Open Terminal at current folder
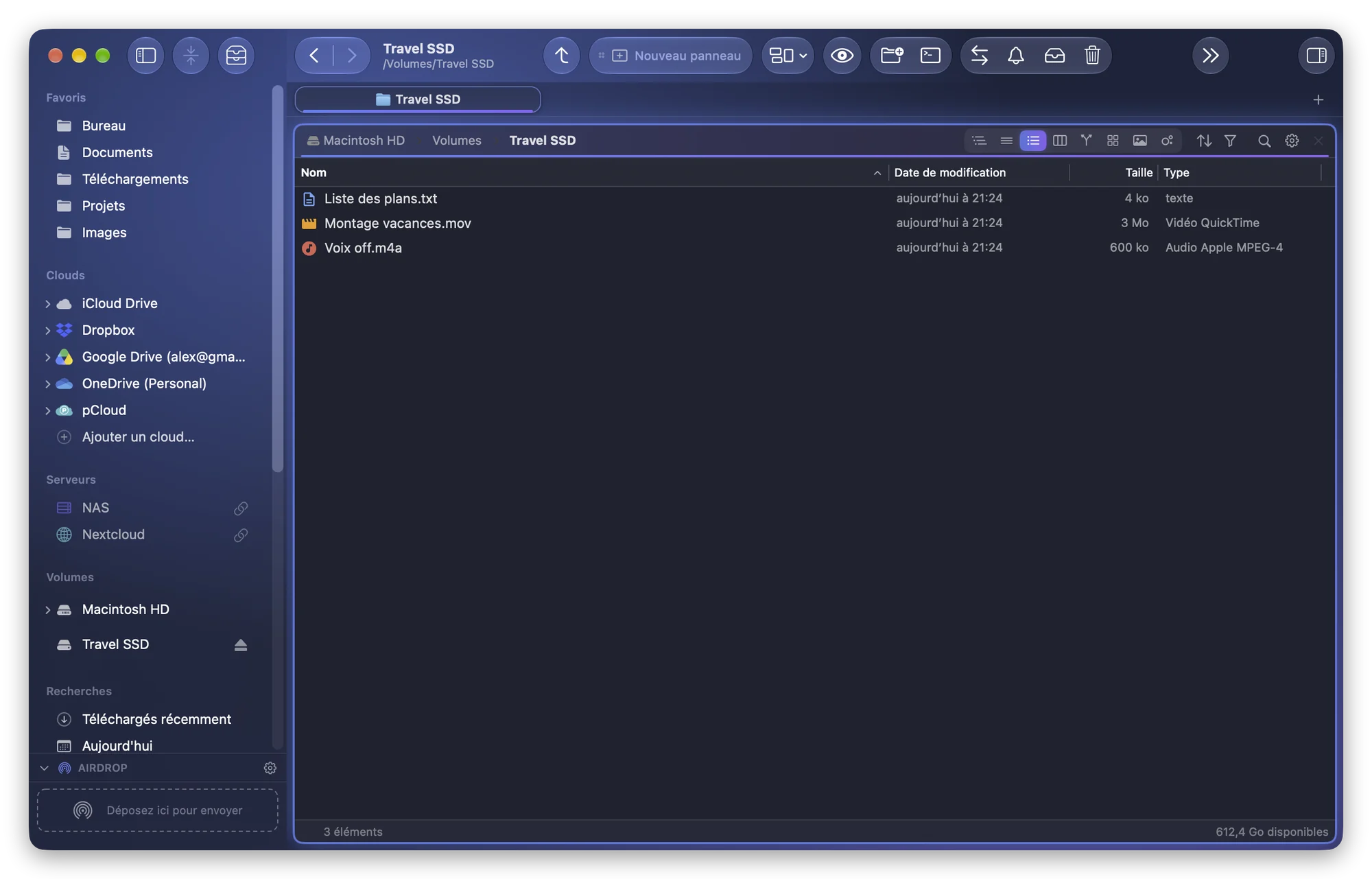The image size is (1372, 879). [930, 56]
